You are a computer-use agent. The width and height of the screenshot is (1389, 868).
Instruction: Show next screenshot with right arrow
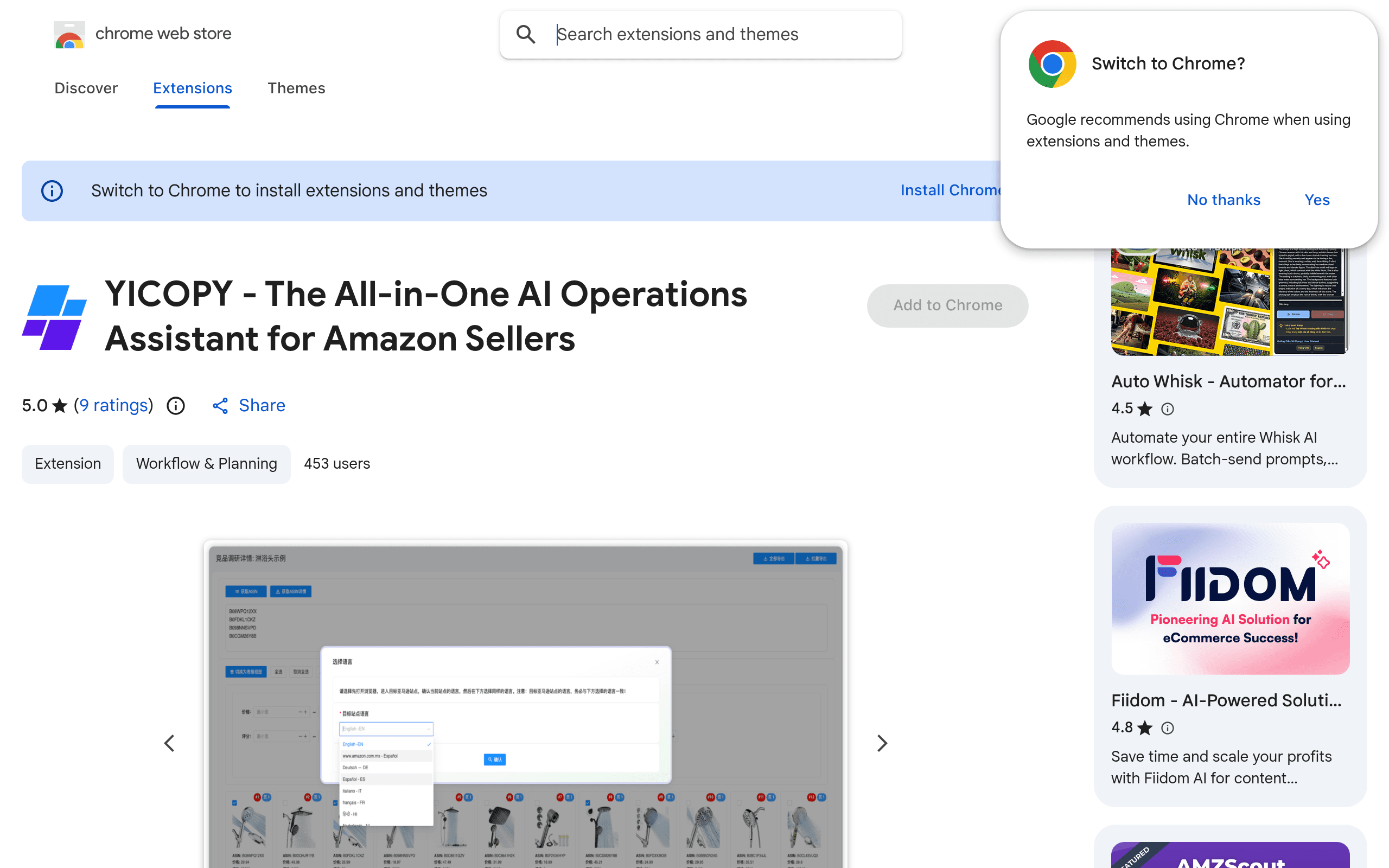(x=882, y=743)
